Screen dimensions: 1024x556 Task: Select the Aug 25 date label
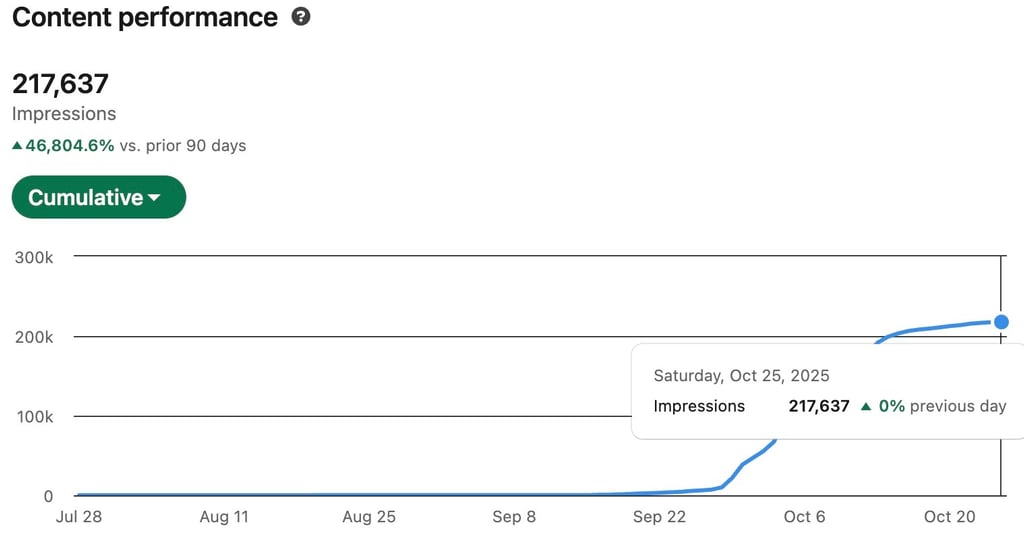coord(369,517)
